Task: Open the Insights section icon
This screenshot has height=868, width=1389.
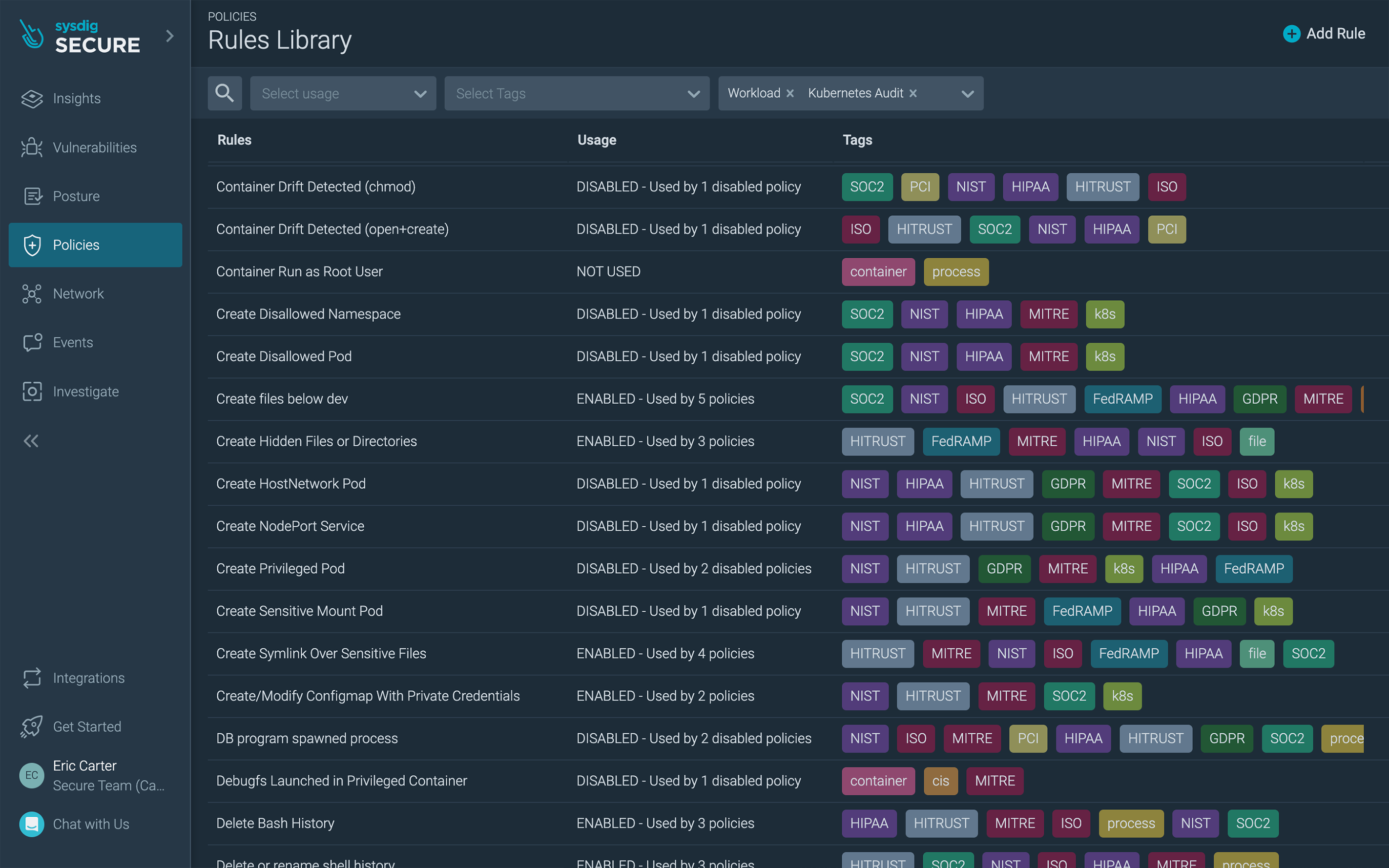Action: pos(32,99)
